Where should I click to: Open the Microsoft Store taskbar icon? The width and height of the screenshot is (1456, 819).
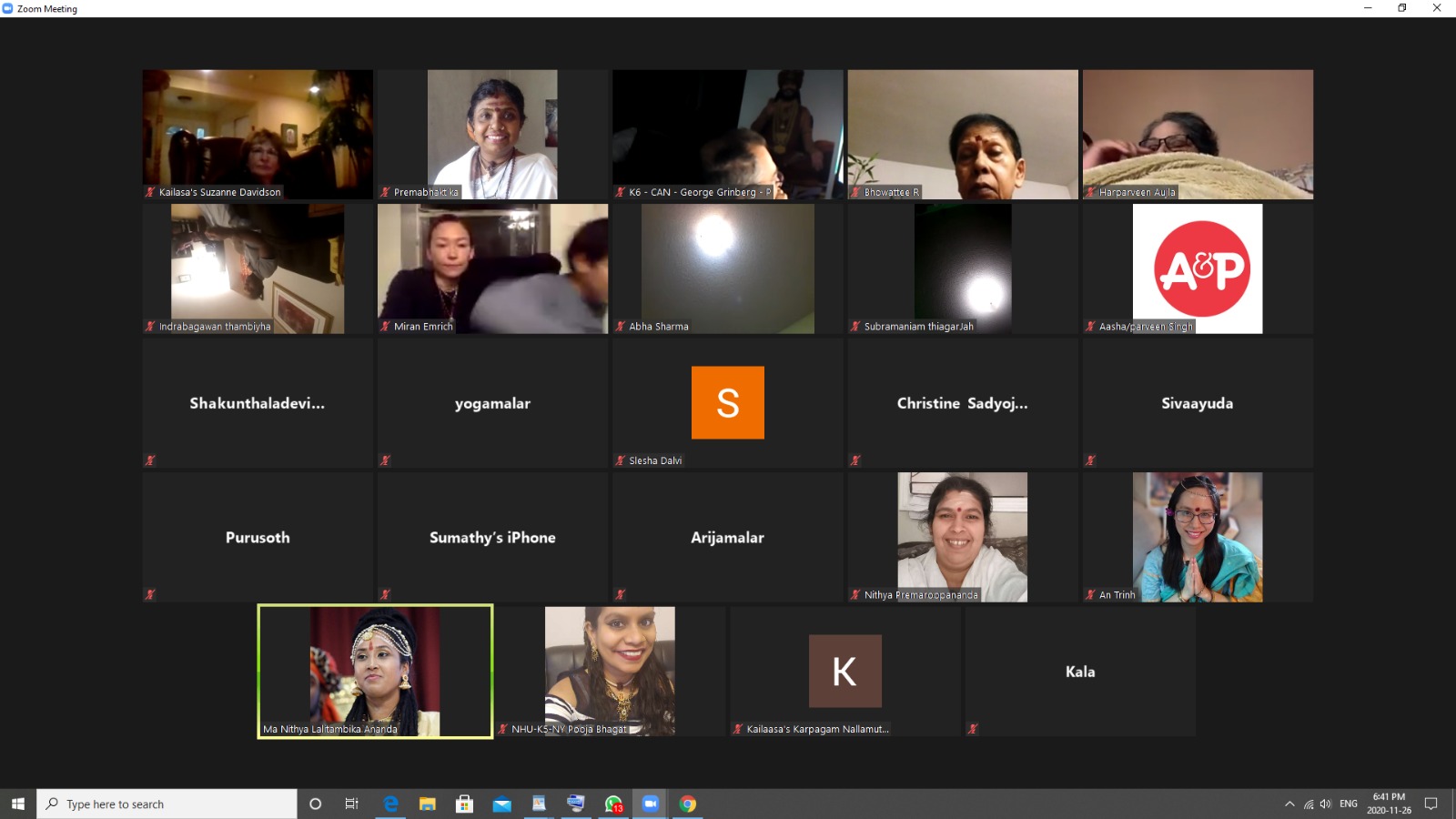[x=464, y=804]
